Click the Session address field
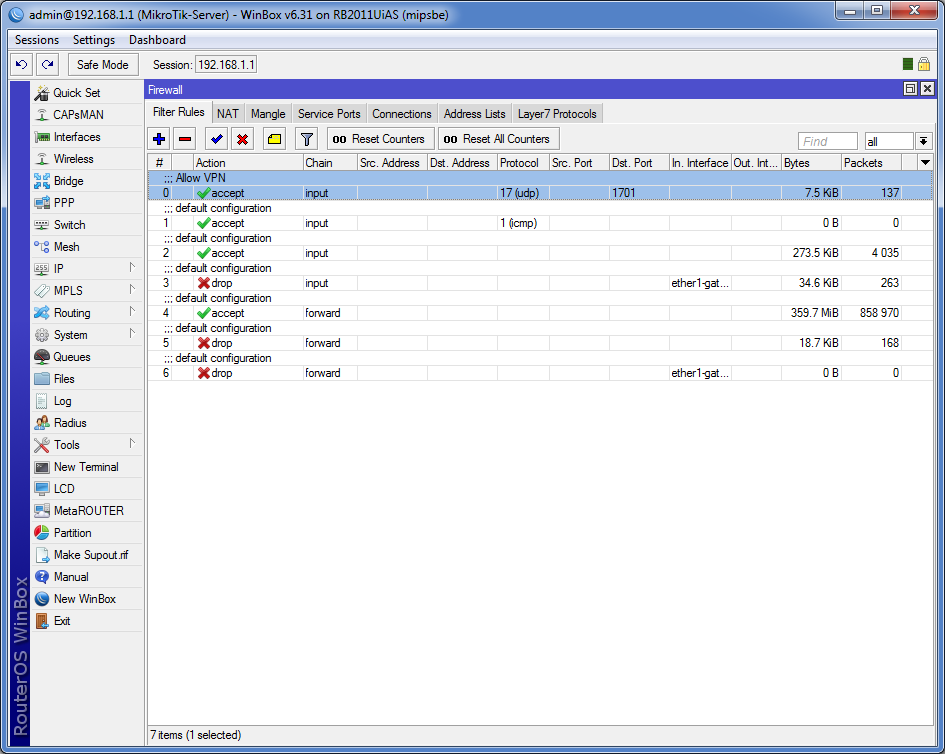 click(226, 64)
